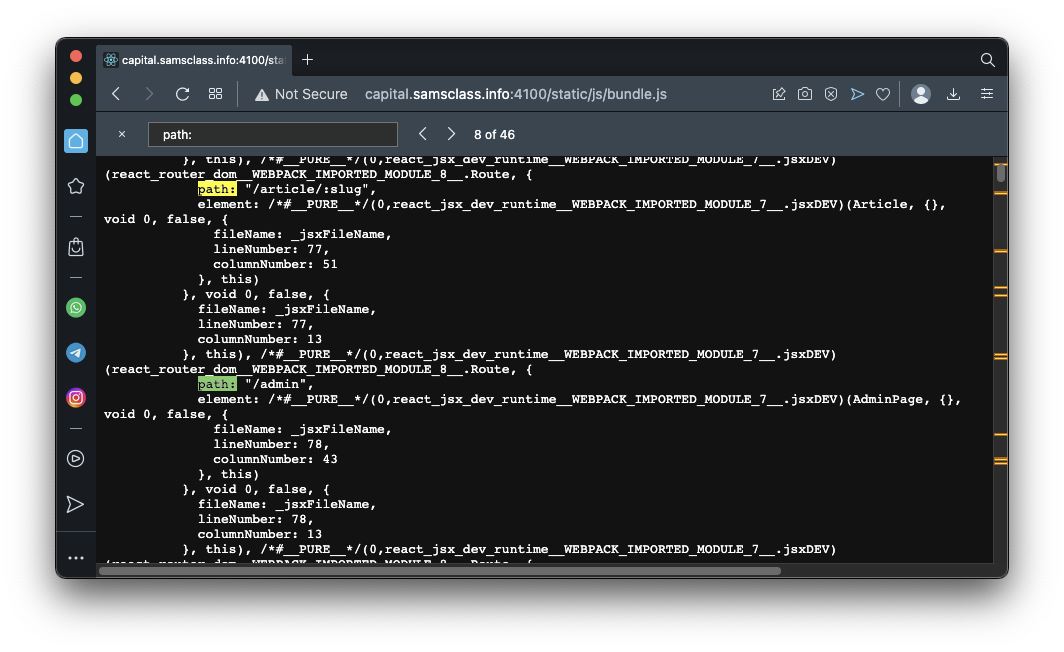Viewport: 1064px width, 652px height.
Task: Open the sidebar home icon
Action: [76, 141]
